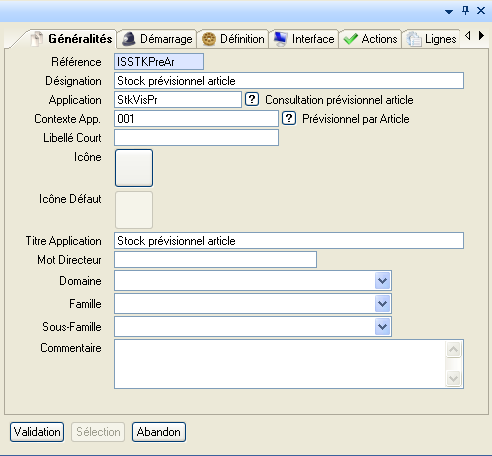
Task: Click the help icon beside Contexte App.
Action: click(x=289, y=118)
